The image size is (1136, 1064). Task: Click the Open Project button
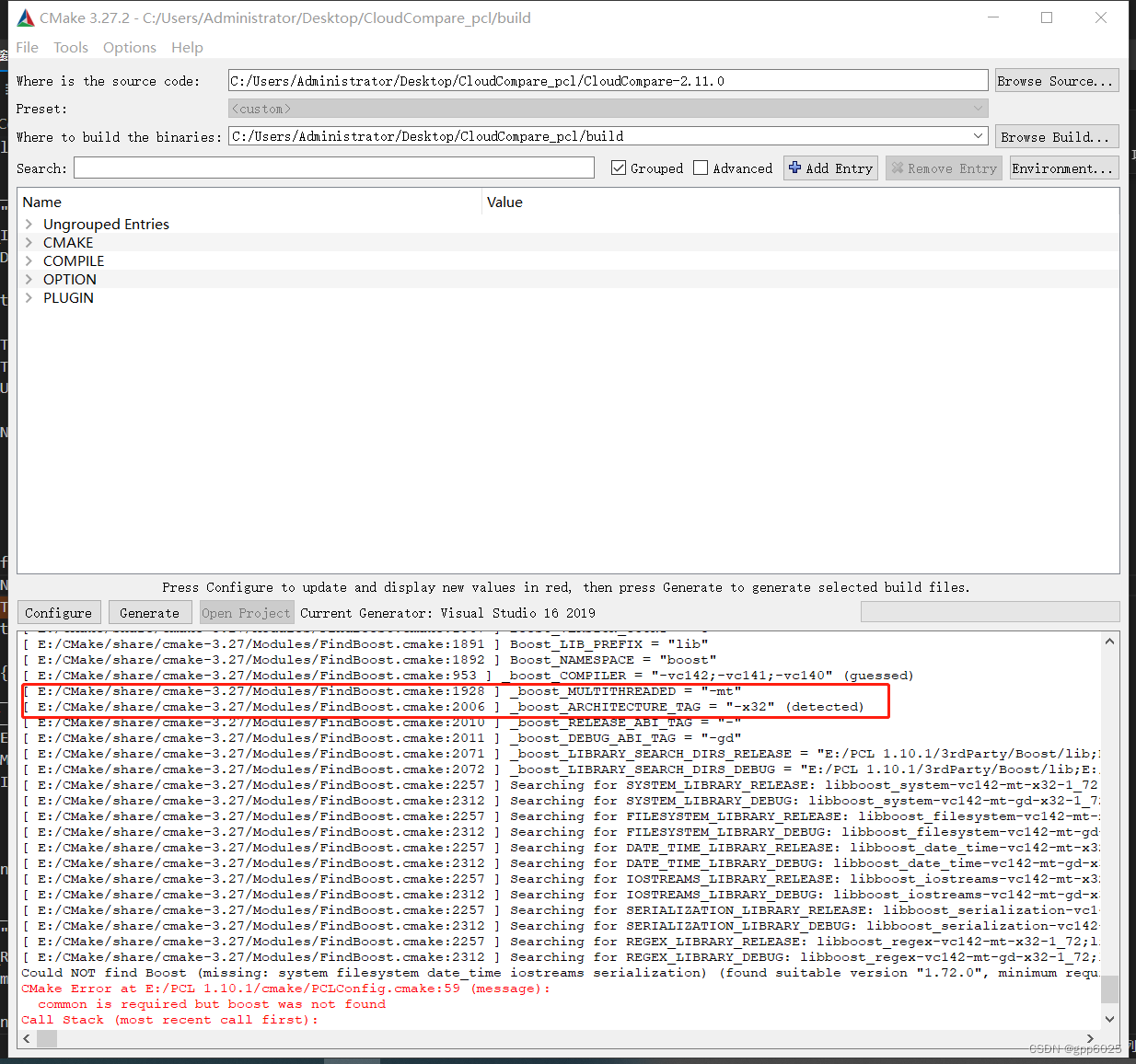247,612
